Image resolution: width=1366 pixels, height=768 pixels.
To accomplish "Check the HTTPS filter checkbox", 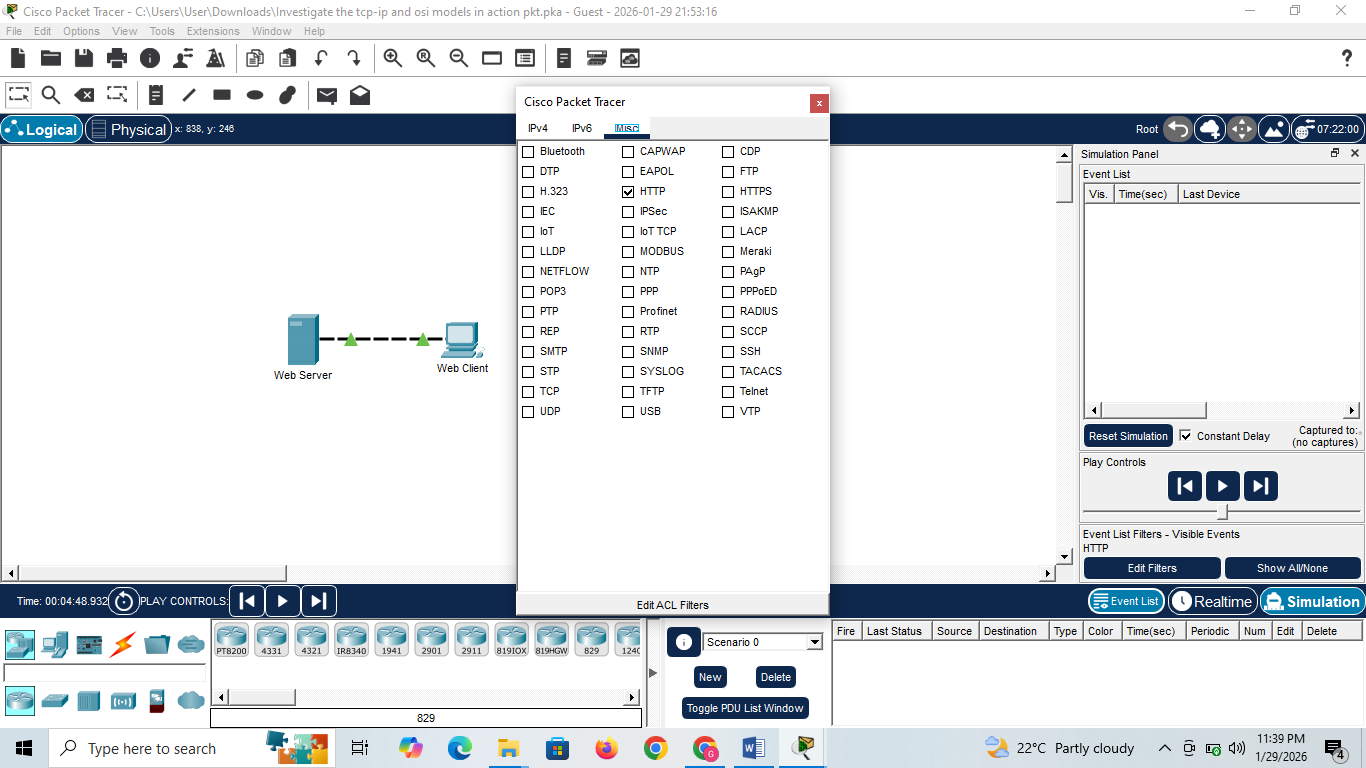I will [x=728, y=191].
